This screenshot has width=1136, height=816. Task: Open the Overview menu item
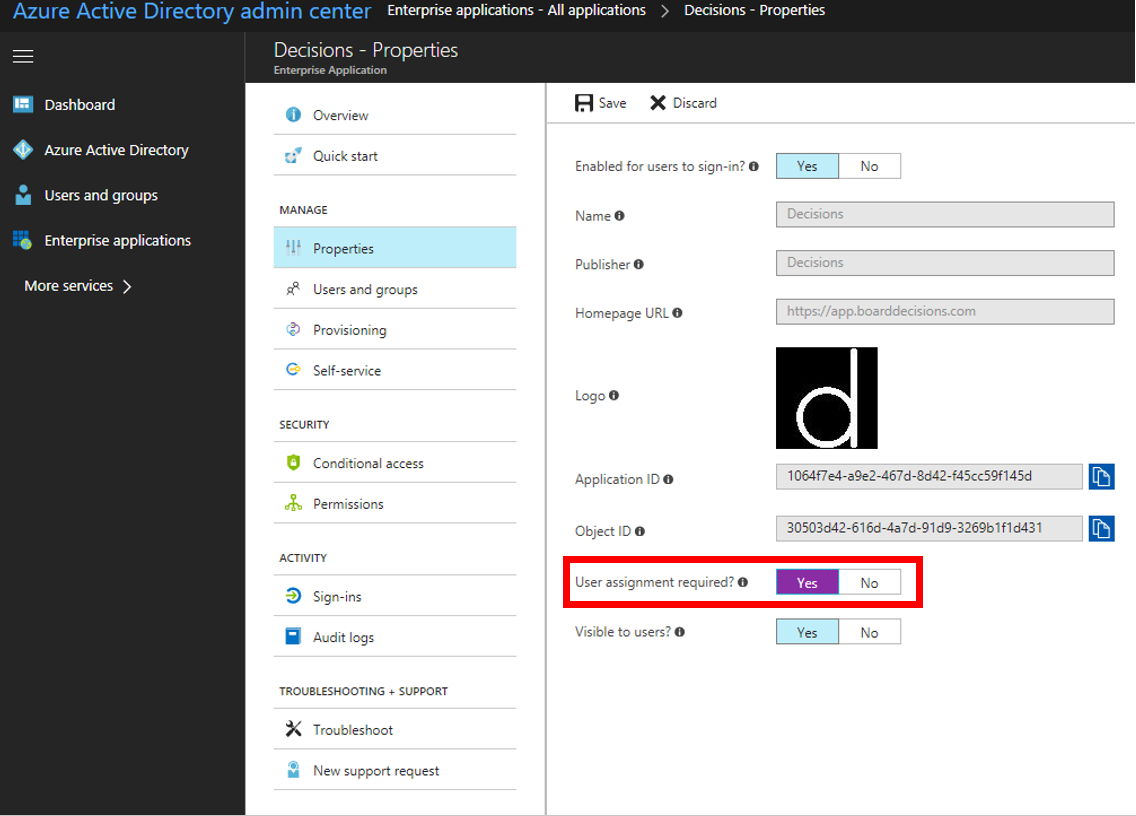(x=395, y=115)
